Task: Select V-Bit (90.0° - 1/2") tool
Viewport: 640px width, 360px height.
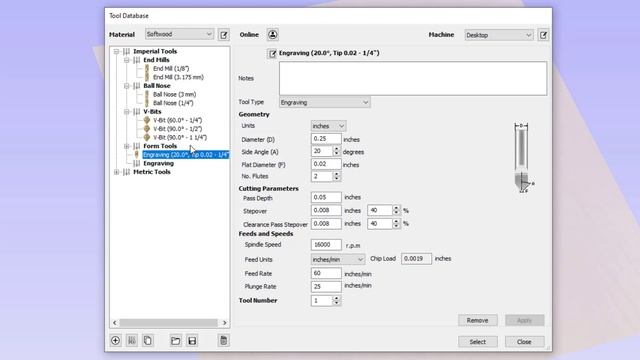Action: click(178, 129)
